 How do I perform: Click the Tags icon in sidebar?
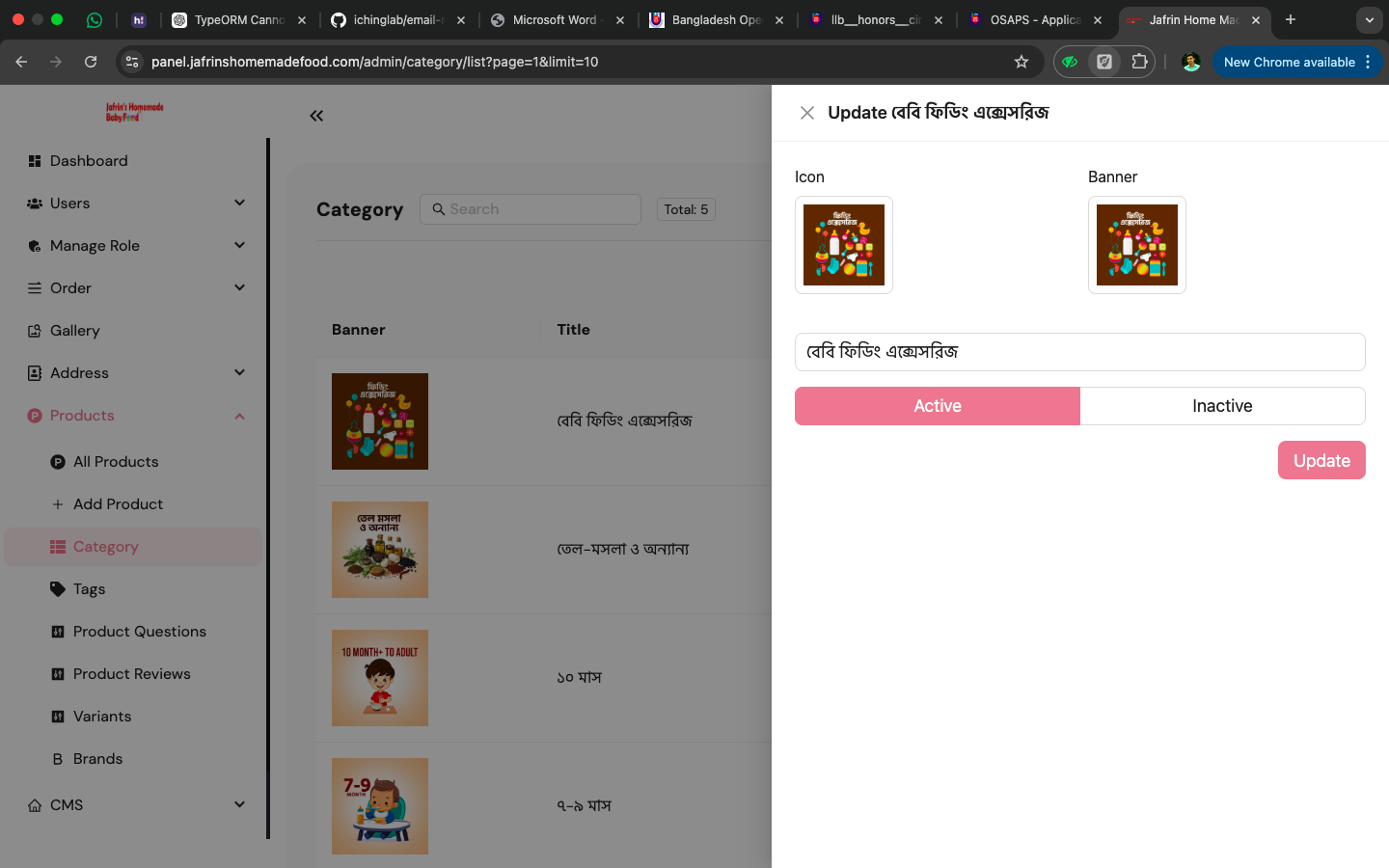point(58,589)
